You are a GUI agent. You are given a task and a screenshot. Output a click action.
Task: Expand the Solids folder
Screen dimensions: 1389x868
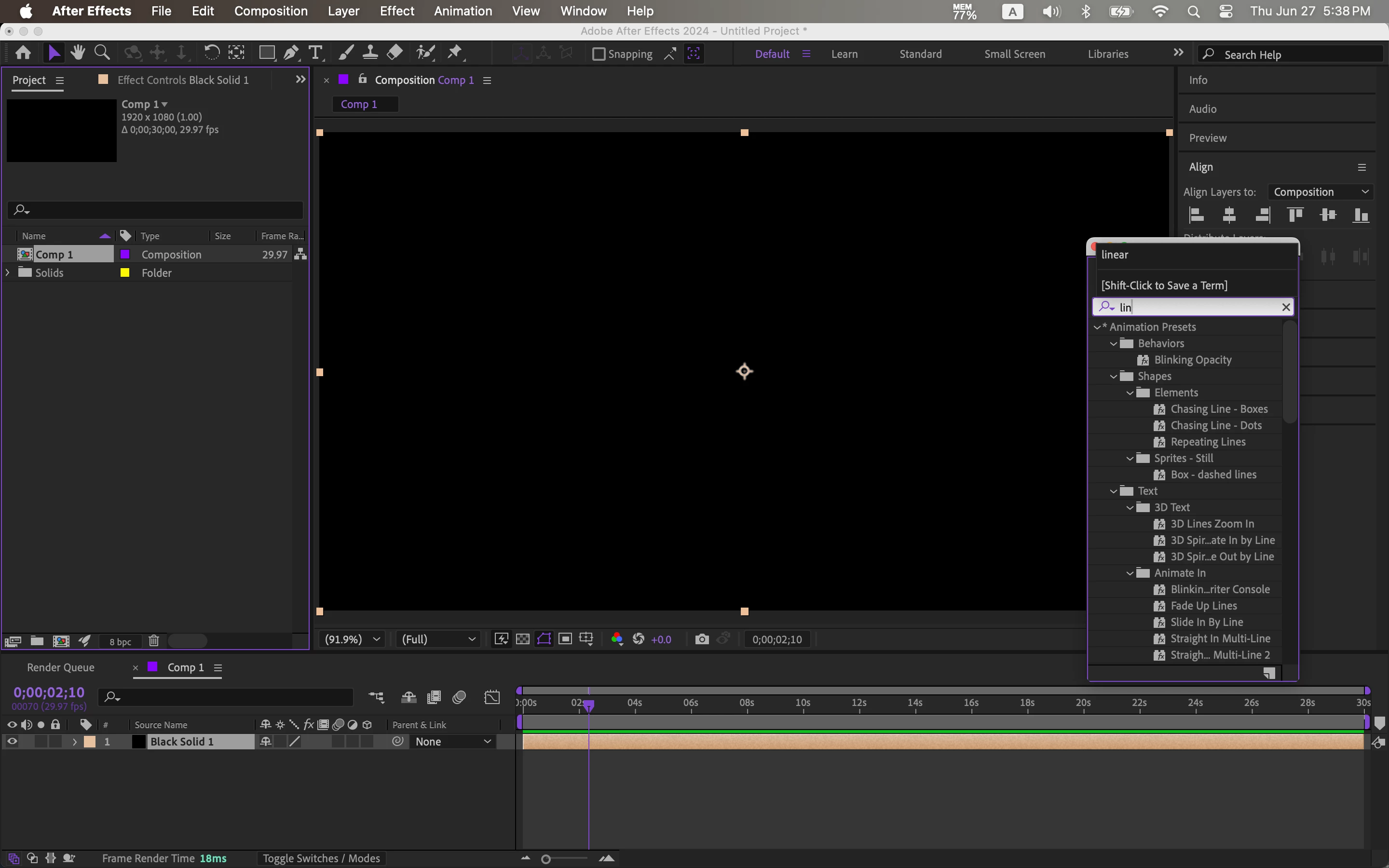point(7,272)
